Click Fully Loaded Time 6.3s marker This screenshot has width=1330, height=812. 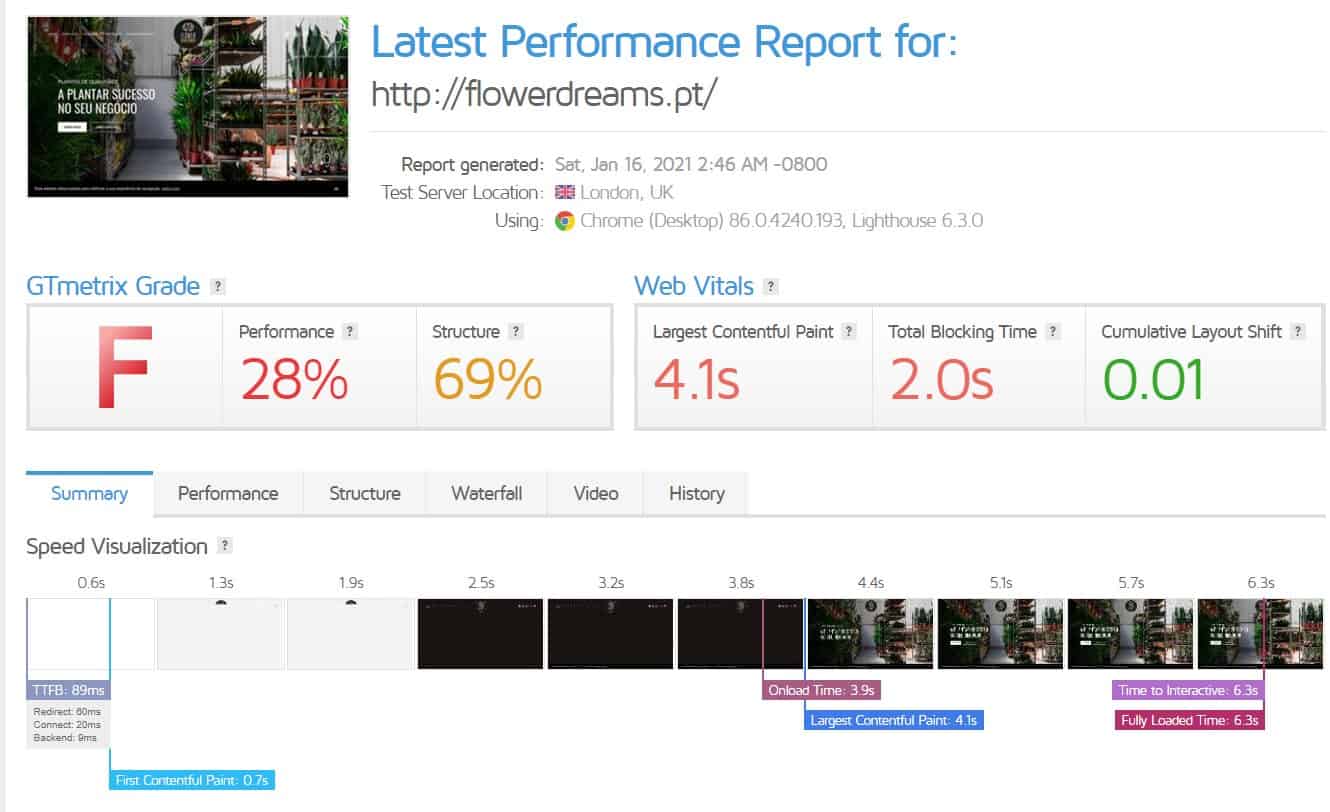[1190, 720]
